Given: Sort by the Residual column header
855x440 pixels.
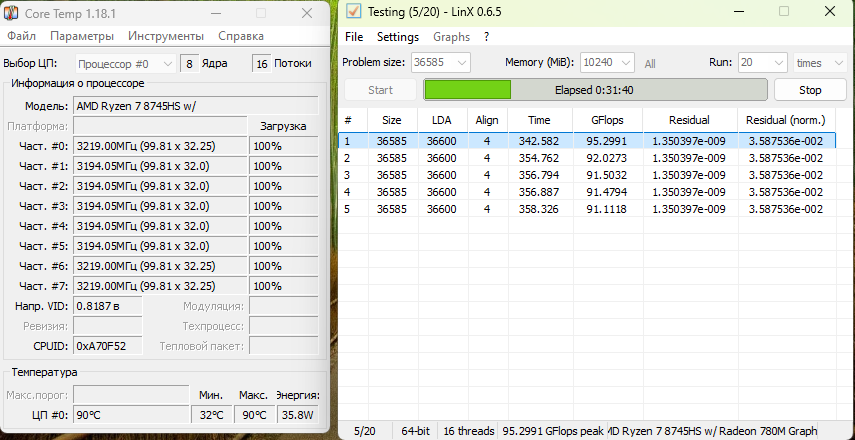Looking at the screenshot, I should (690, 120).
